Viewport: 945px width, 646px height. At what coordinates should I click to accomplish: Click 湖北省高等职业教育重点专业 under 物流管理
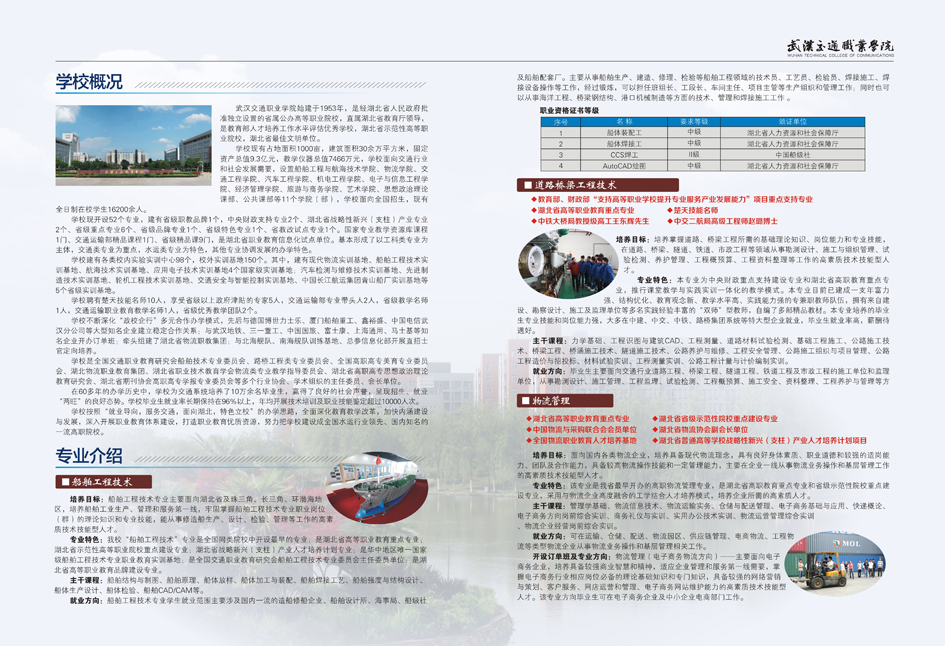pyautogui.click(x=578, y=419)
